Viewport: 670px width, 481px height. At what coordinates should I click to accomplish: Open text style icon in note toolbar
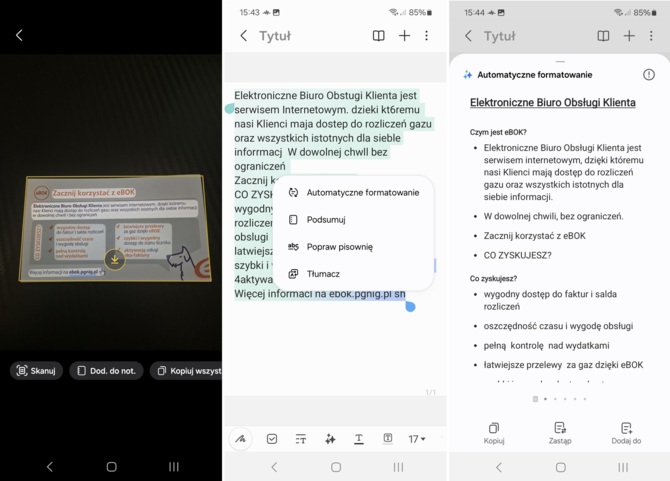(301, 439)
